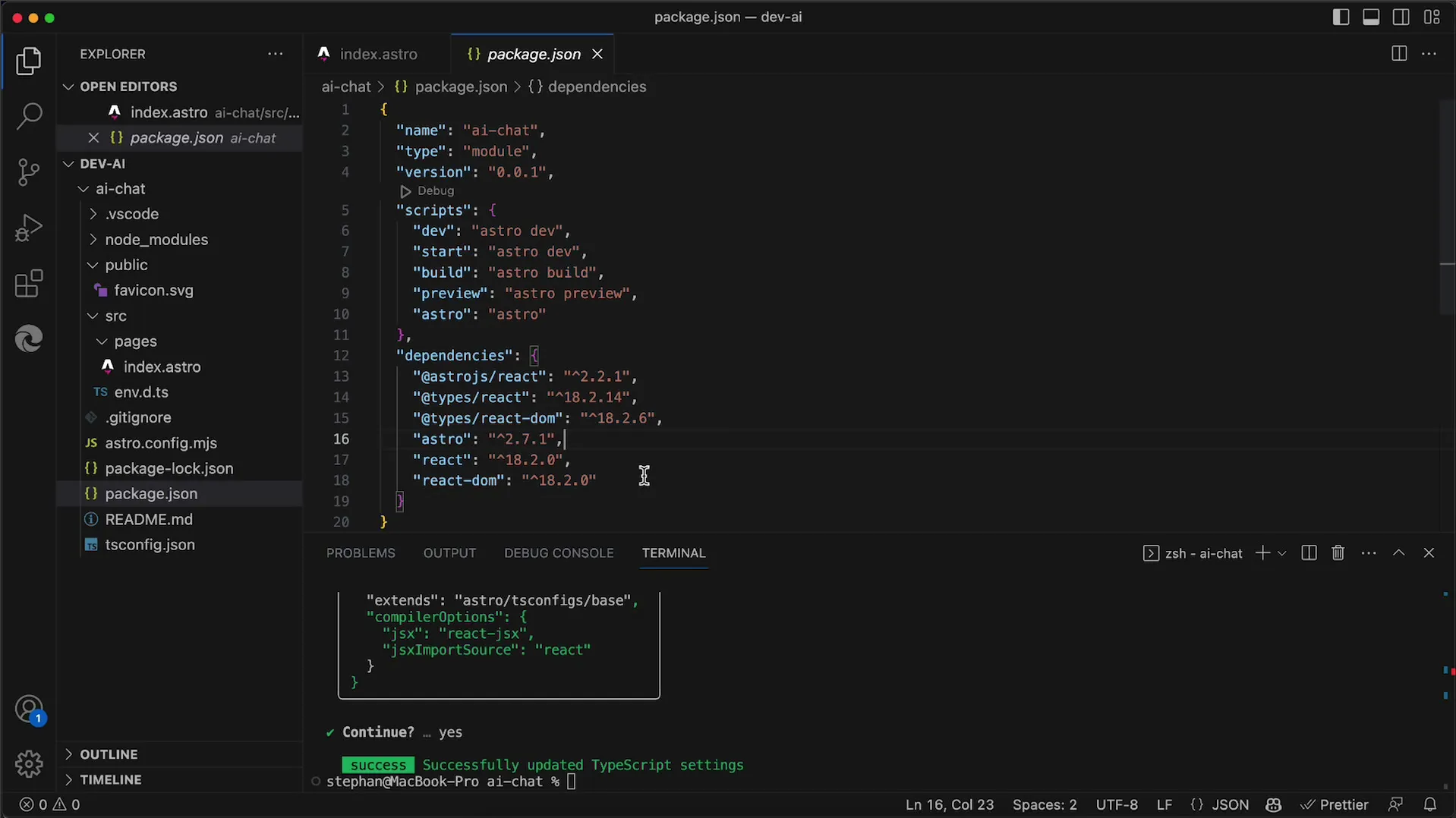This screenshot has width=1456, height=818.
Task: Collapse the public folder
Action: (x=181, y=265)
